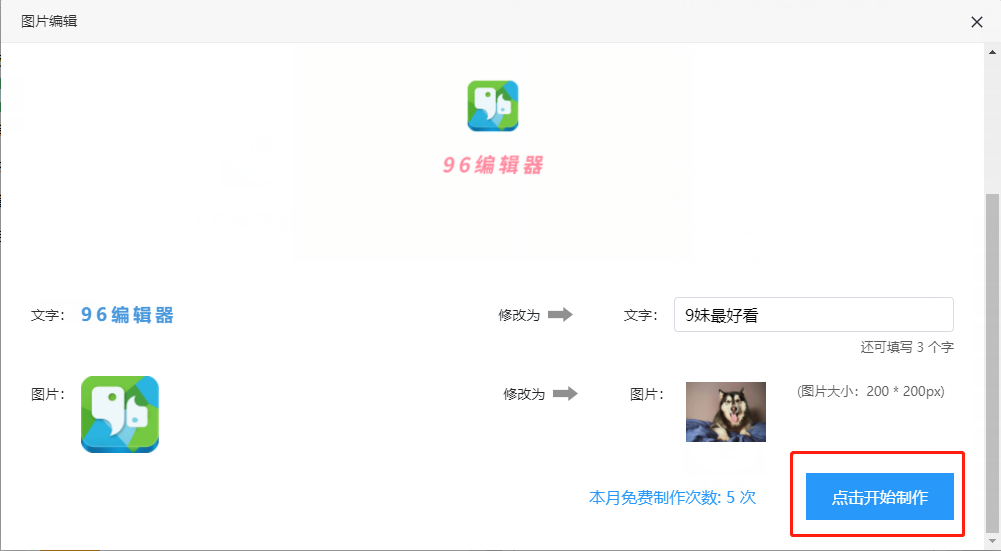The image size is (1001, 551).
Task: Click the scrollbar down arrow
Action: click(x=993, y=542)
